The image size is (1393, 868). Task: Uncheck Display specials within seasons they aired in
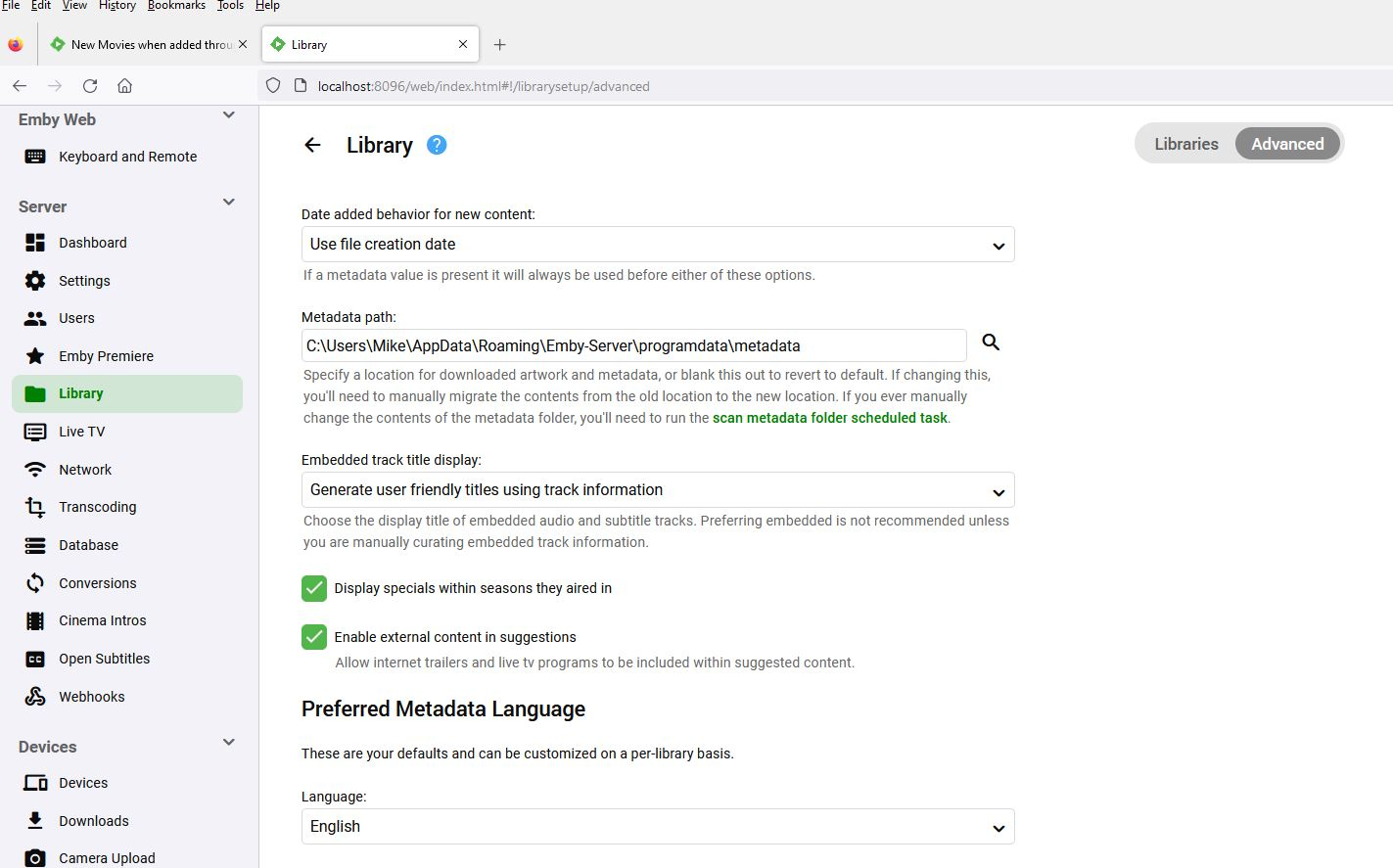[x=313, y=588]
